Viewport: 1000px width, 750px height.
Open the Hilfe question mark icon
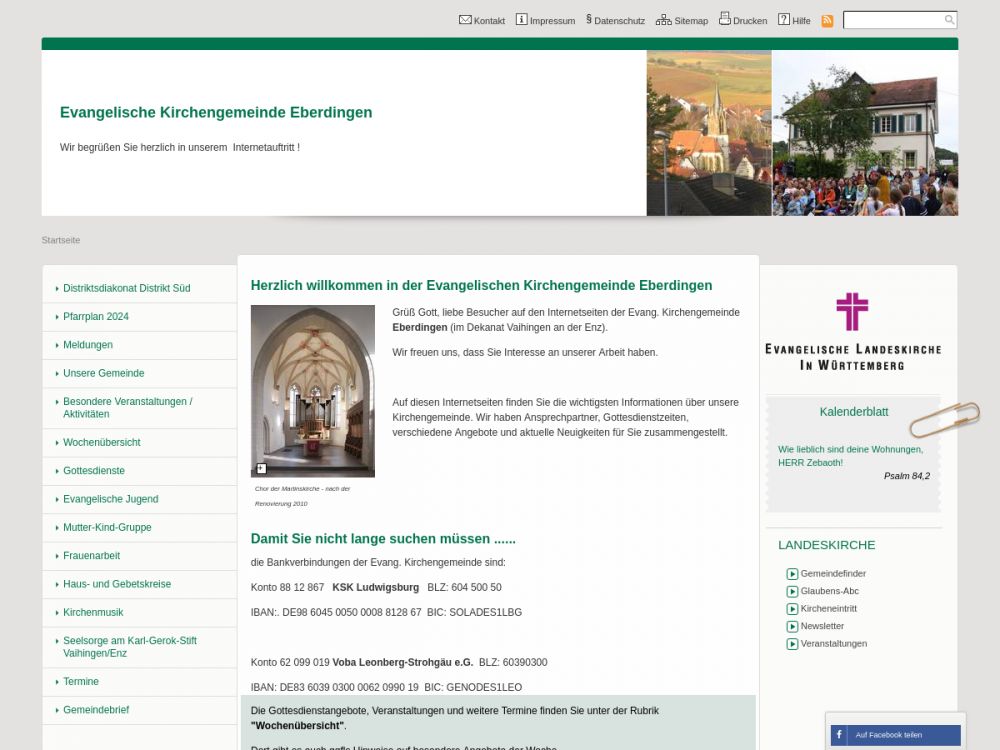tap(784, 20)
